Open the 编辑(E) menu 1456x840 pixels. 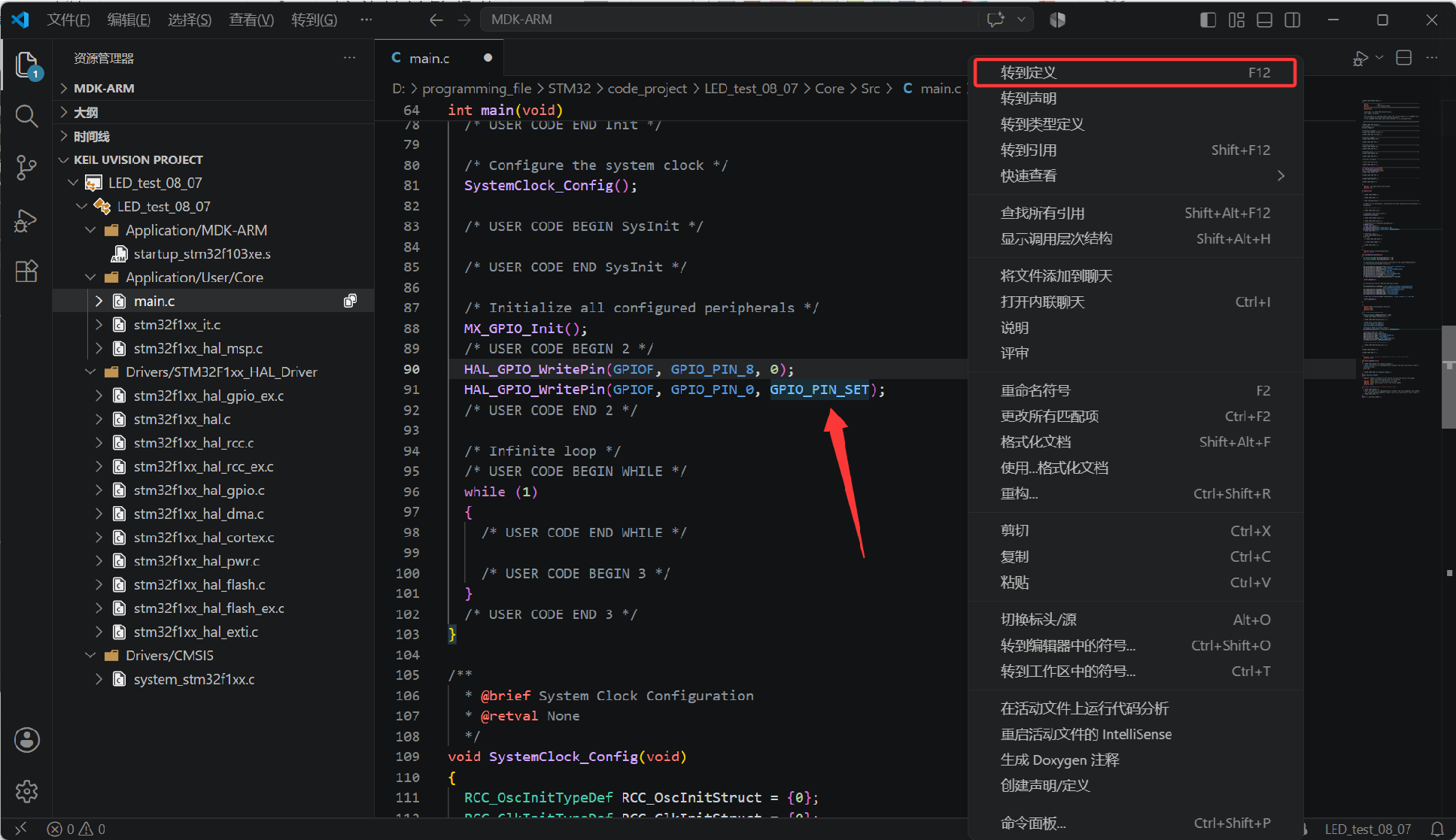129,20
